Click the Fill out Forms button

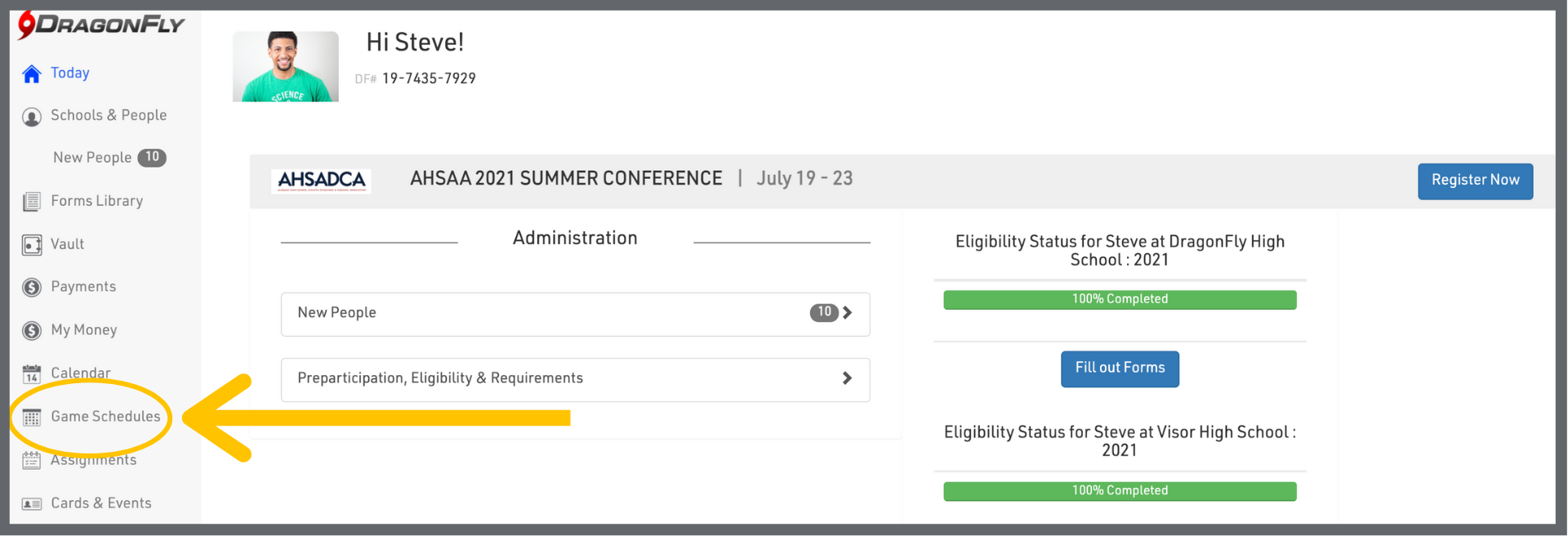pos(1119,368)
